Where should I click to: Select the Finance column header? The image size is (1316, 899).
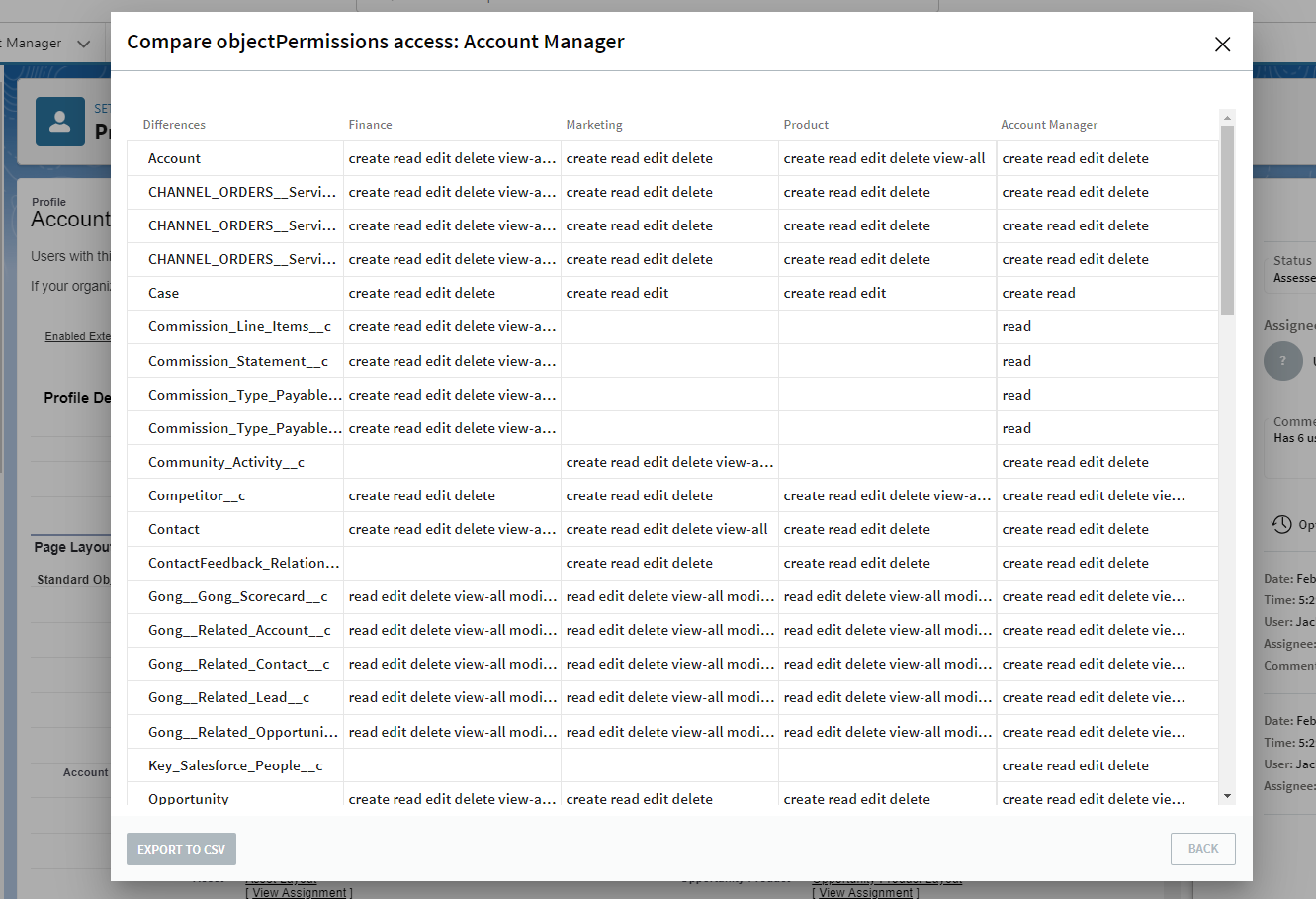tap(370, 124)
